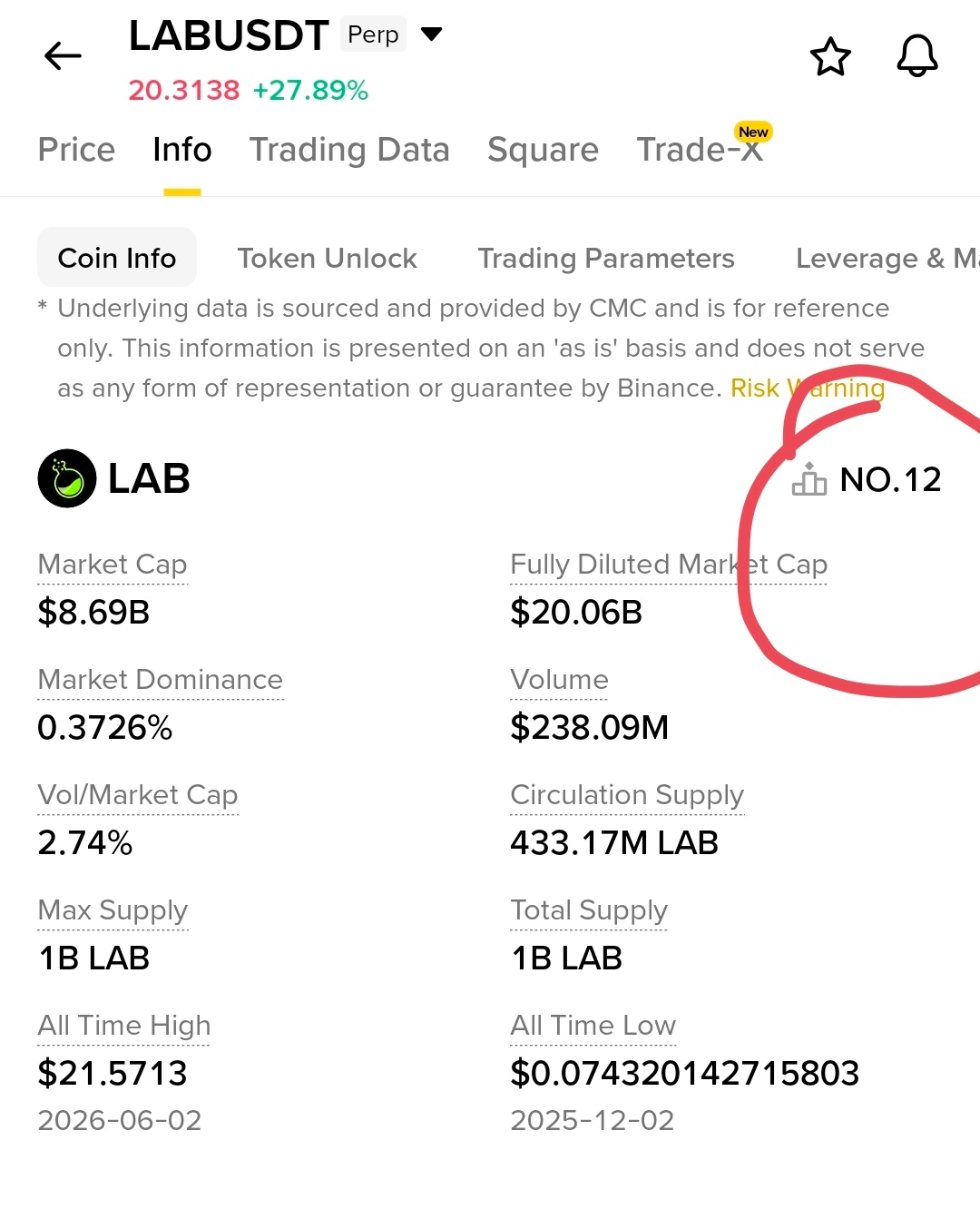Select the Info tab

coord(182,150)
